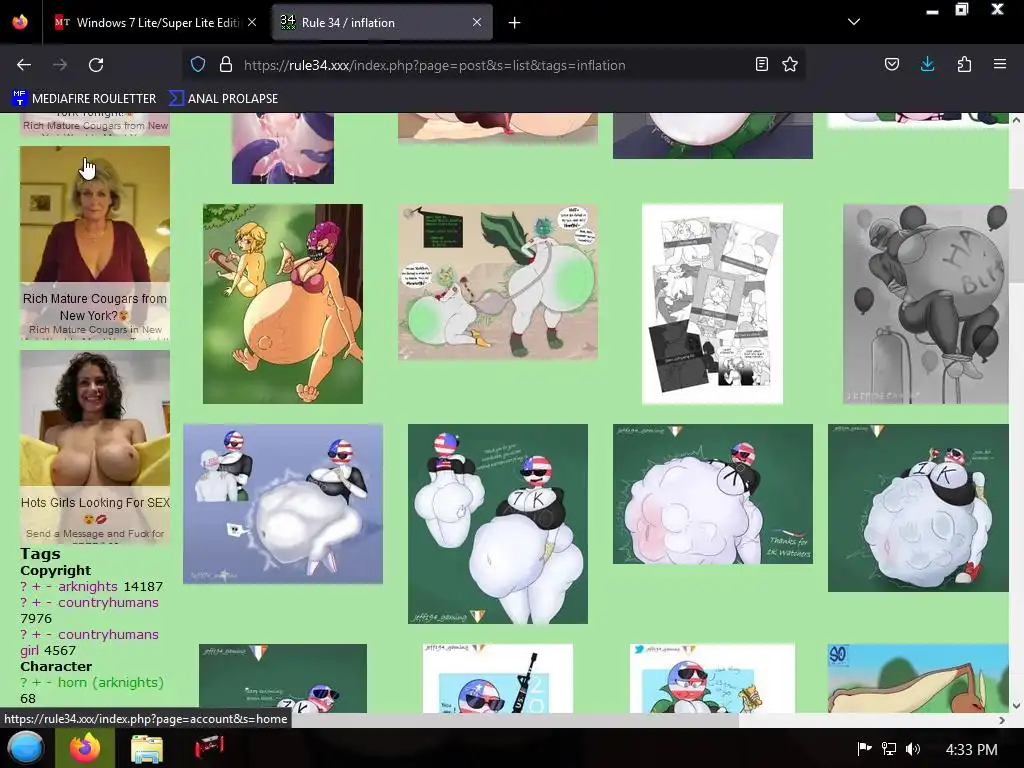Viewport: 1024px width, 768px height.
Task: Bookmark this page with the star icon
Action: (790, 64)
